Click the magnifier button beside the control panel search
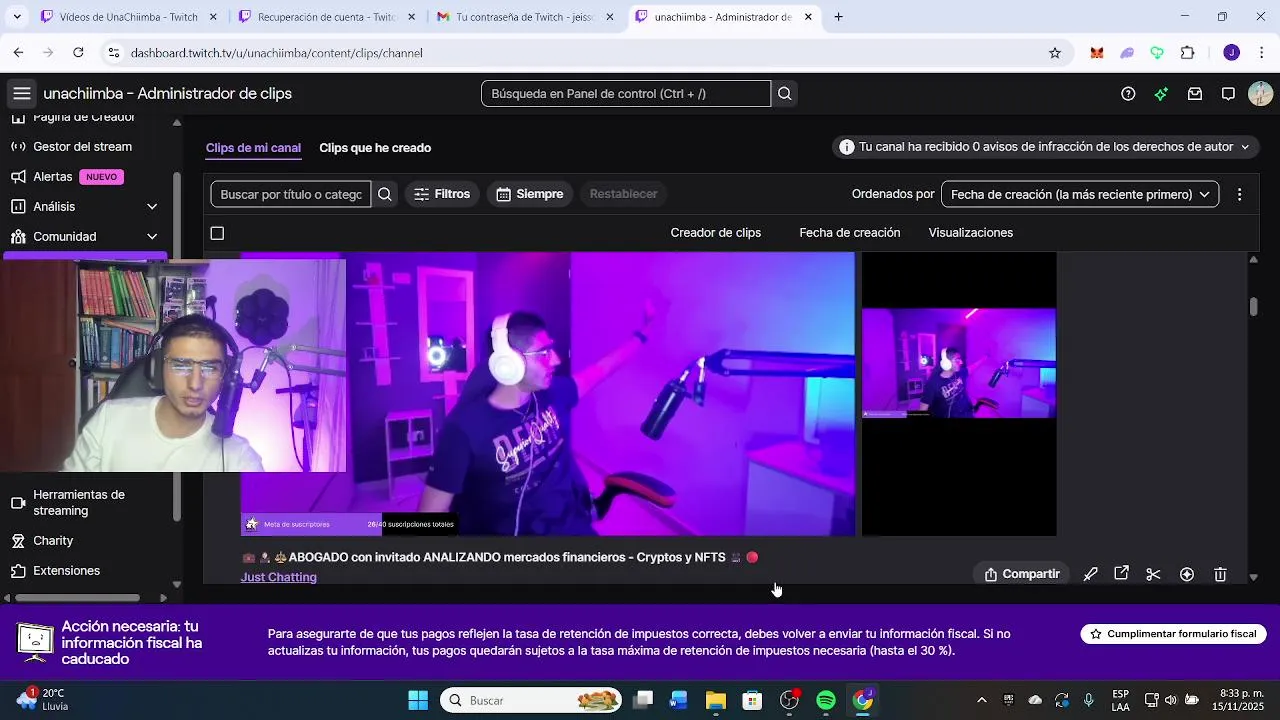The height and width of the screenshot is (720, 1280). 785,94
